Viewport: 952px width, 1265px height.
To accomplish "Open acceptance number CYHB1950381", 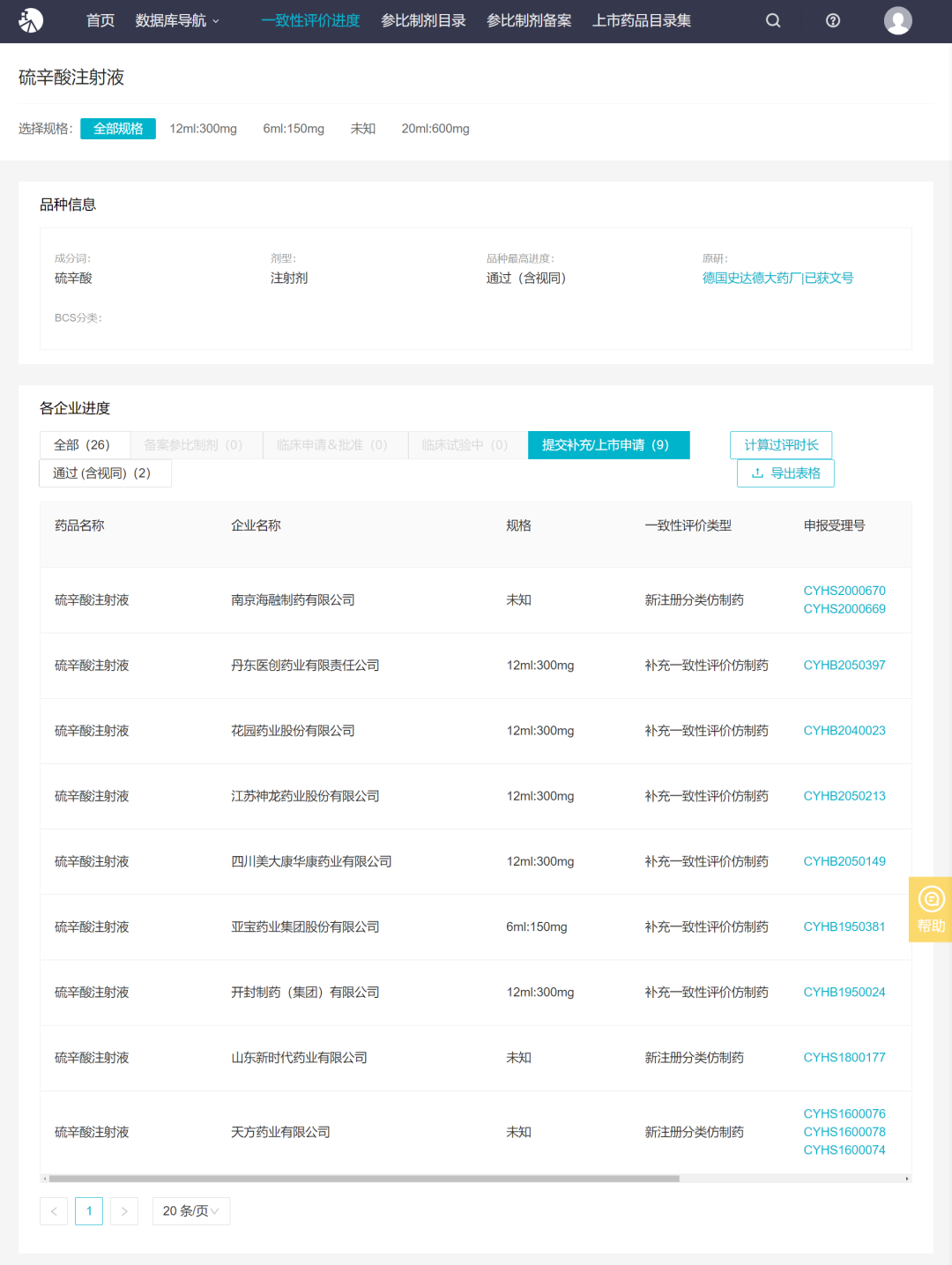I will click(844, 926).
